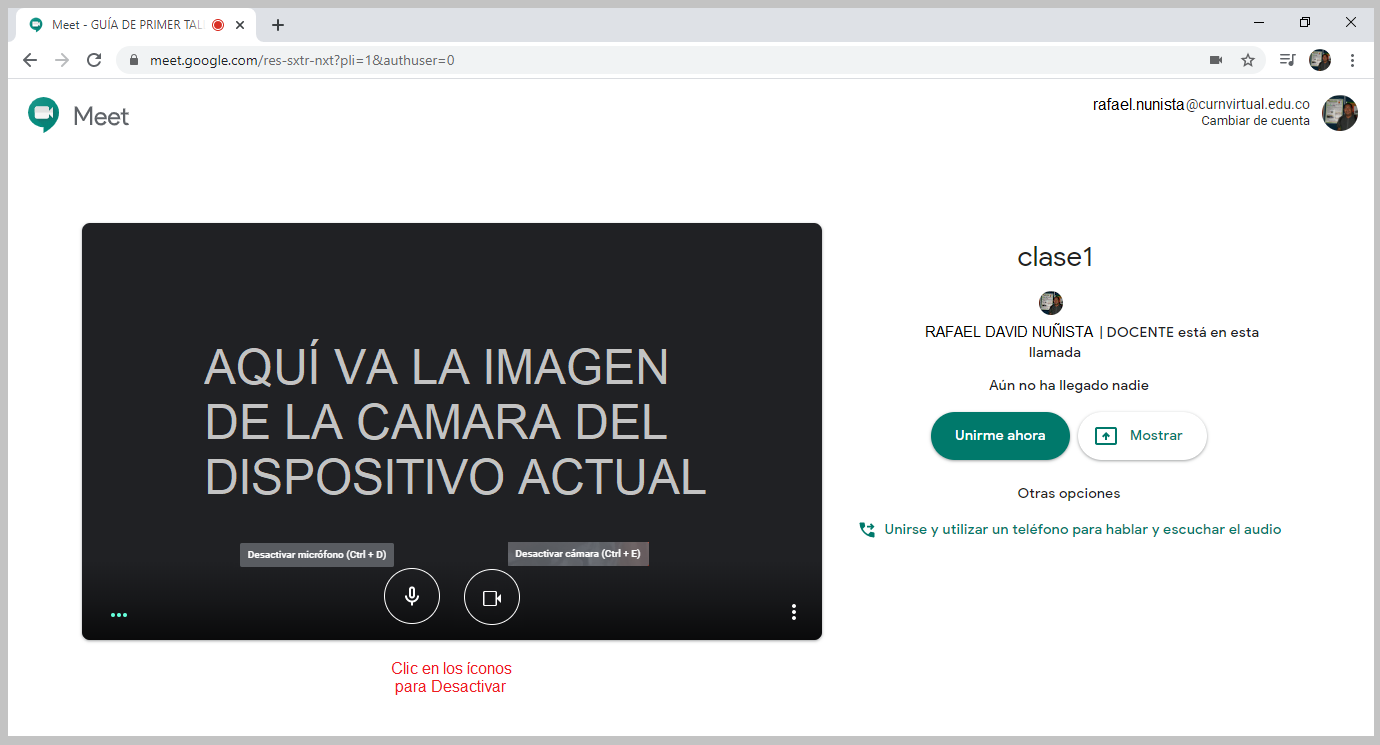Screen dimensions: 1380x745
Task: Click Cambiar de cuenta link
Action: pyautogui.click(x=1255, y=121)
